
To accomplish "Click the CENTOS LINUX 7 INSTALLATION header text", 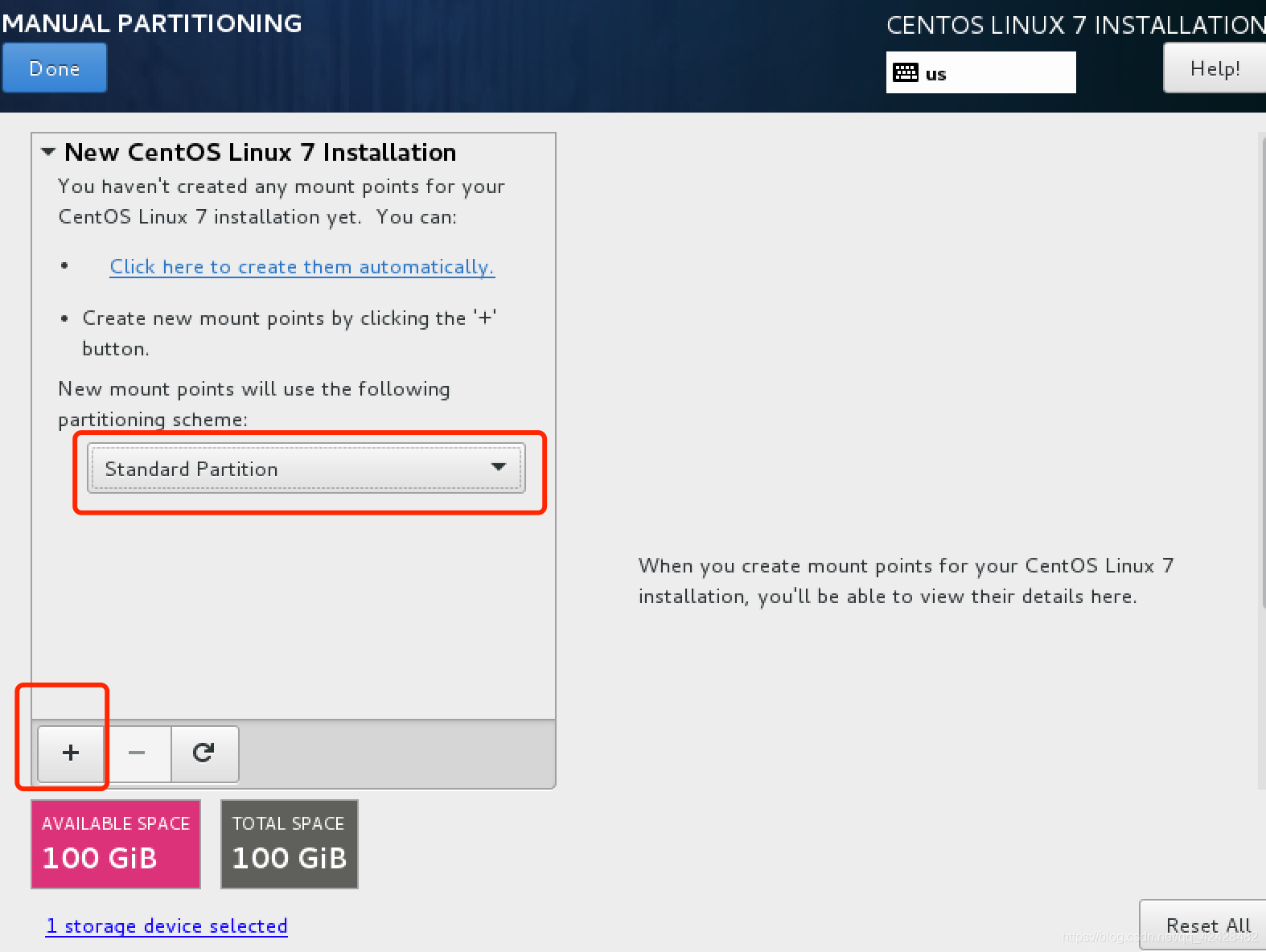I will pyautogui.click(x=1075, y=25).
